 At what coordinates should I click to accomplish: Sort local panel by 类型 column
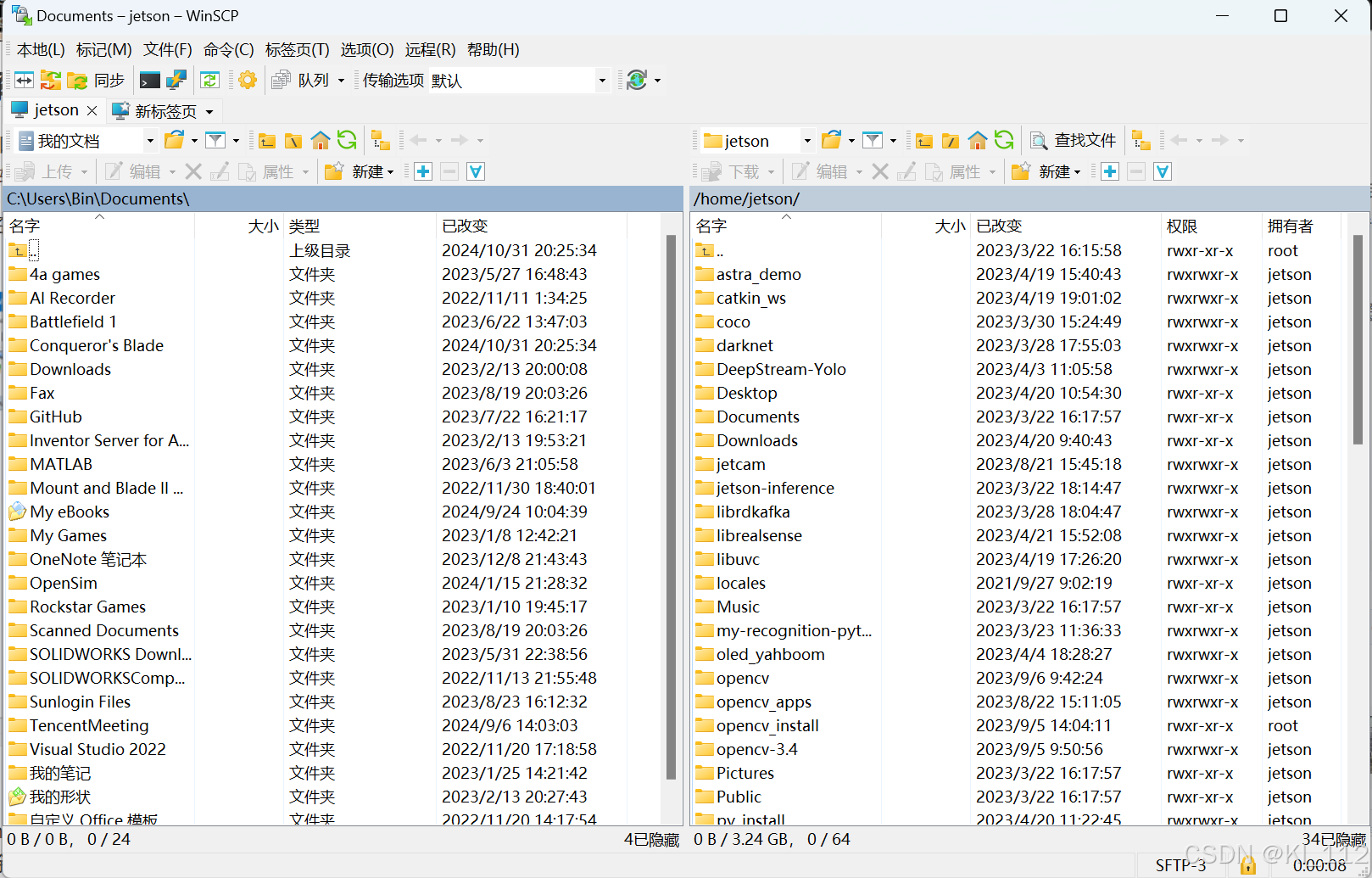360,226
